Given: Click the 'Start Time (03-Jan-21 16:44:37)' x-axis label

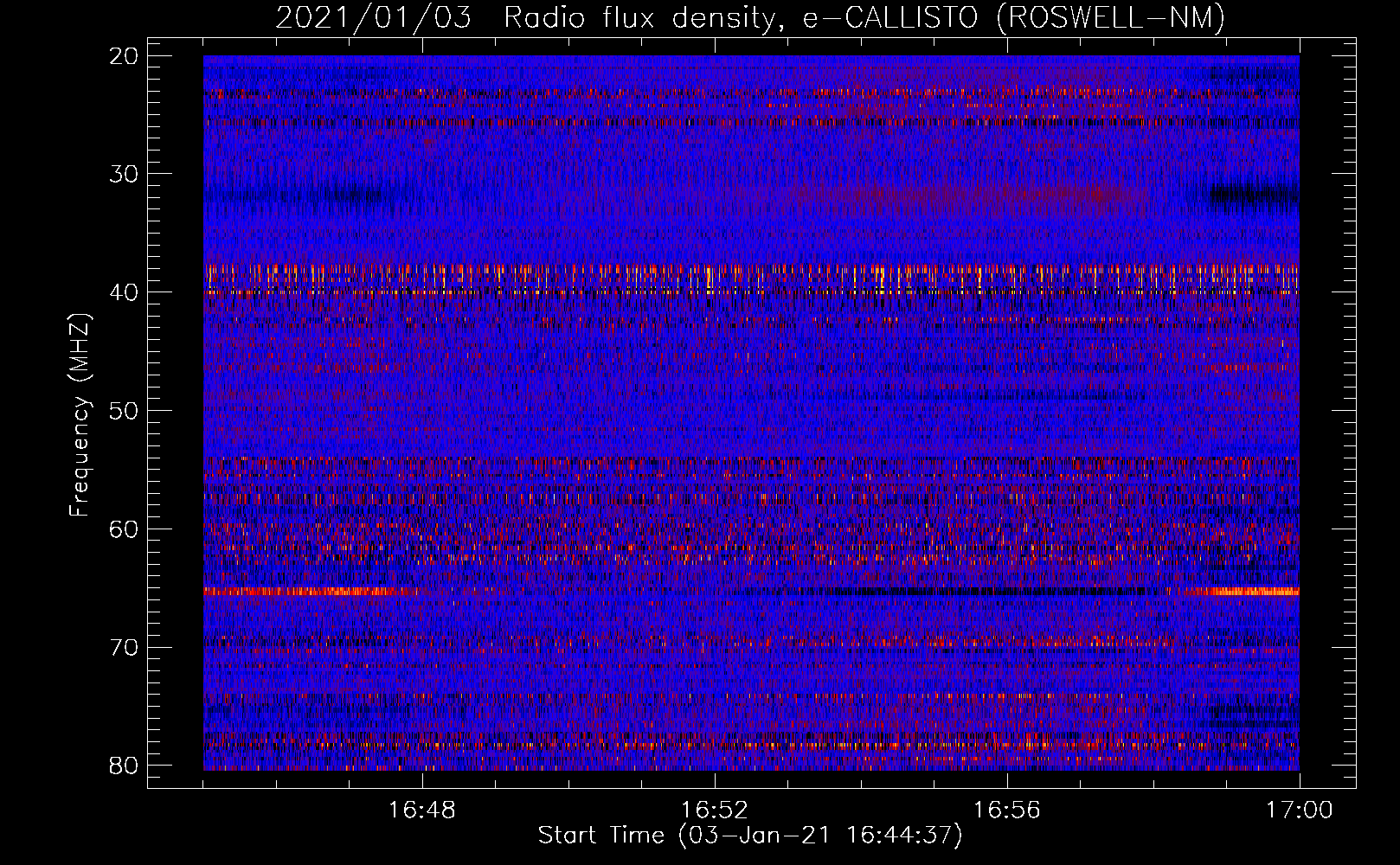Looking at the screenshot, I should [749, 836].
